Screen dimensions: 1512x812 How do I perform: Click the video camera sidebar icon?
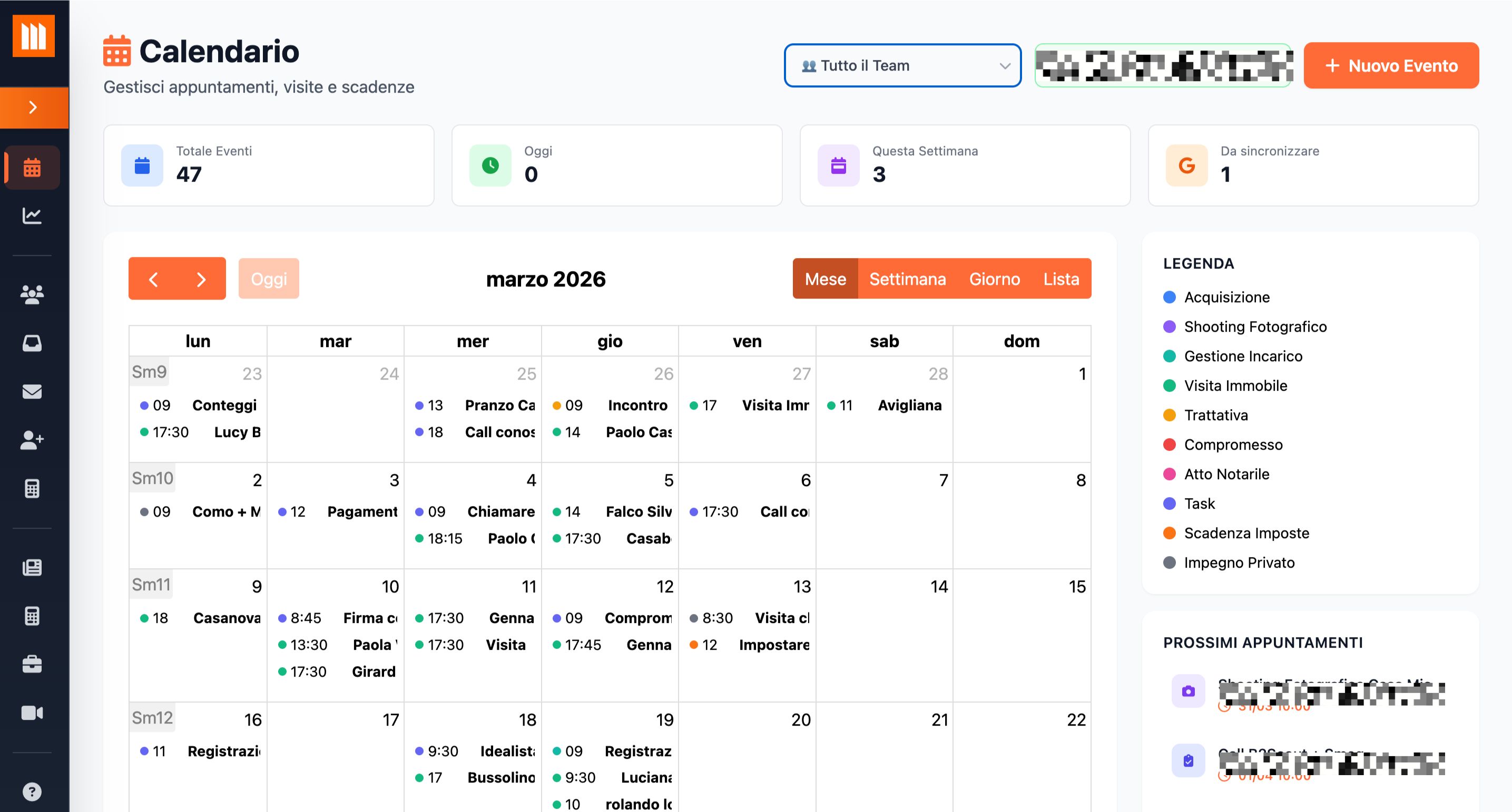point(32,713)
